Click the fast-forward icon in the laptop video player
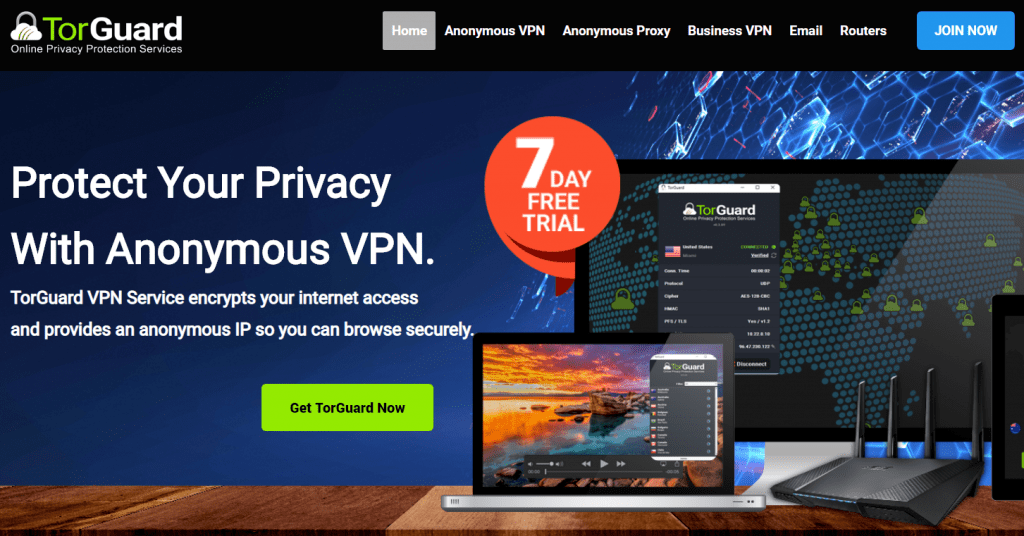The height and width of the screenshot is (536, 1024). pyautogui.click(x=621, y=464)
